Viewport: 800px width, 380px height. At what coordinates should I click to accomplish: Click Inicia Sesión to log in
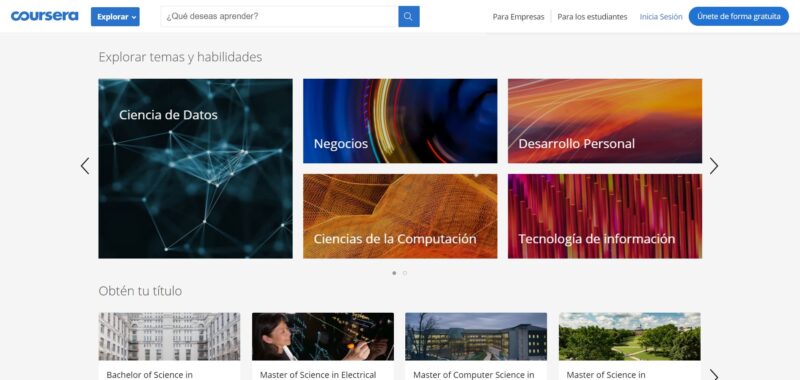[661, 17]
